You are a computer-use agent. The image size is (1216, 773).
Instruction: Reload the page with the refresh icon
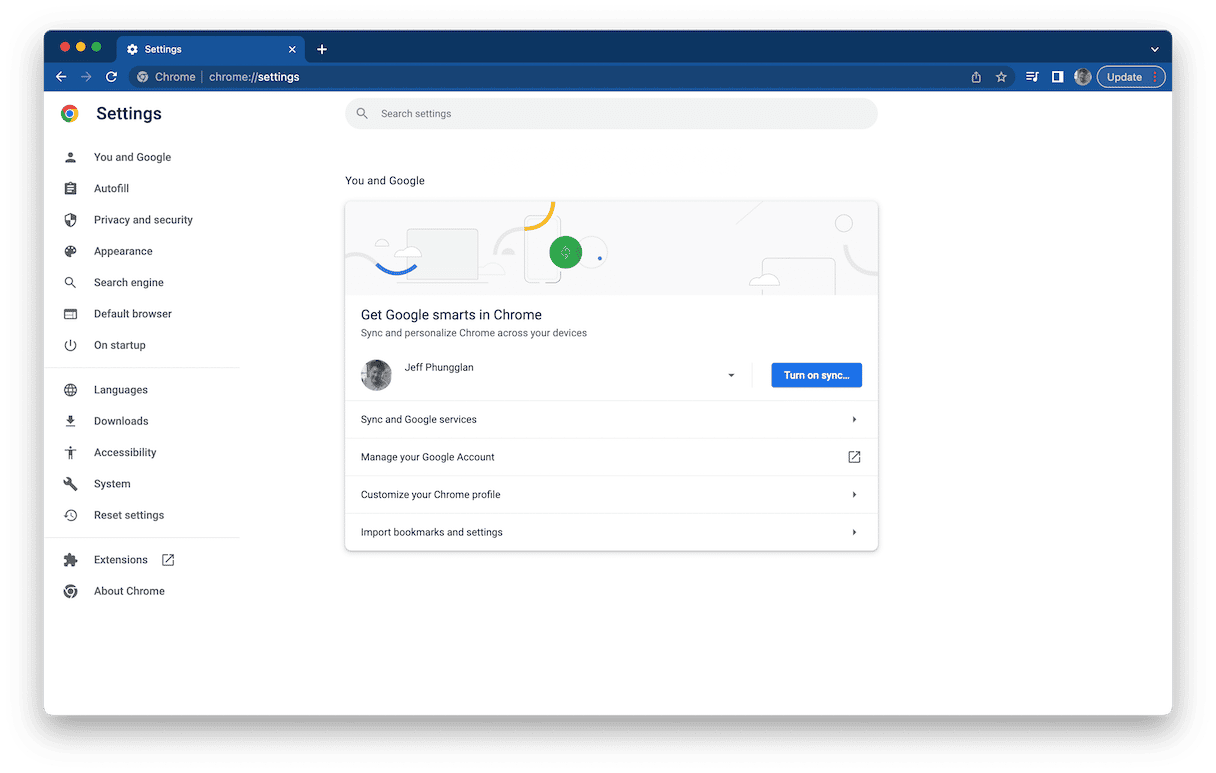111,77
